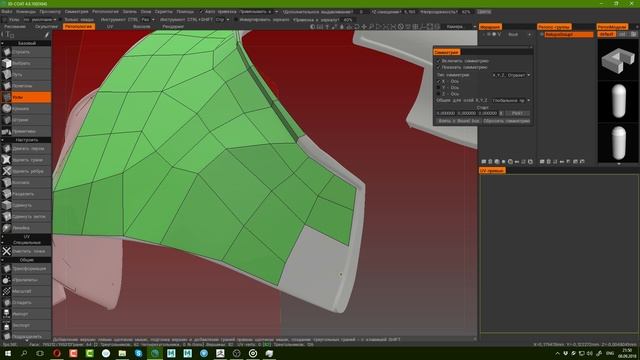
Task: Select the Удалить ребра tool
Action: [x=26, y=171]
